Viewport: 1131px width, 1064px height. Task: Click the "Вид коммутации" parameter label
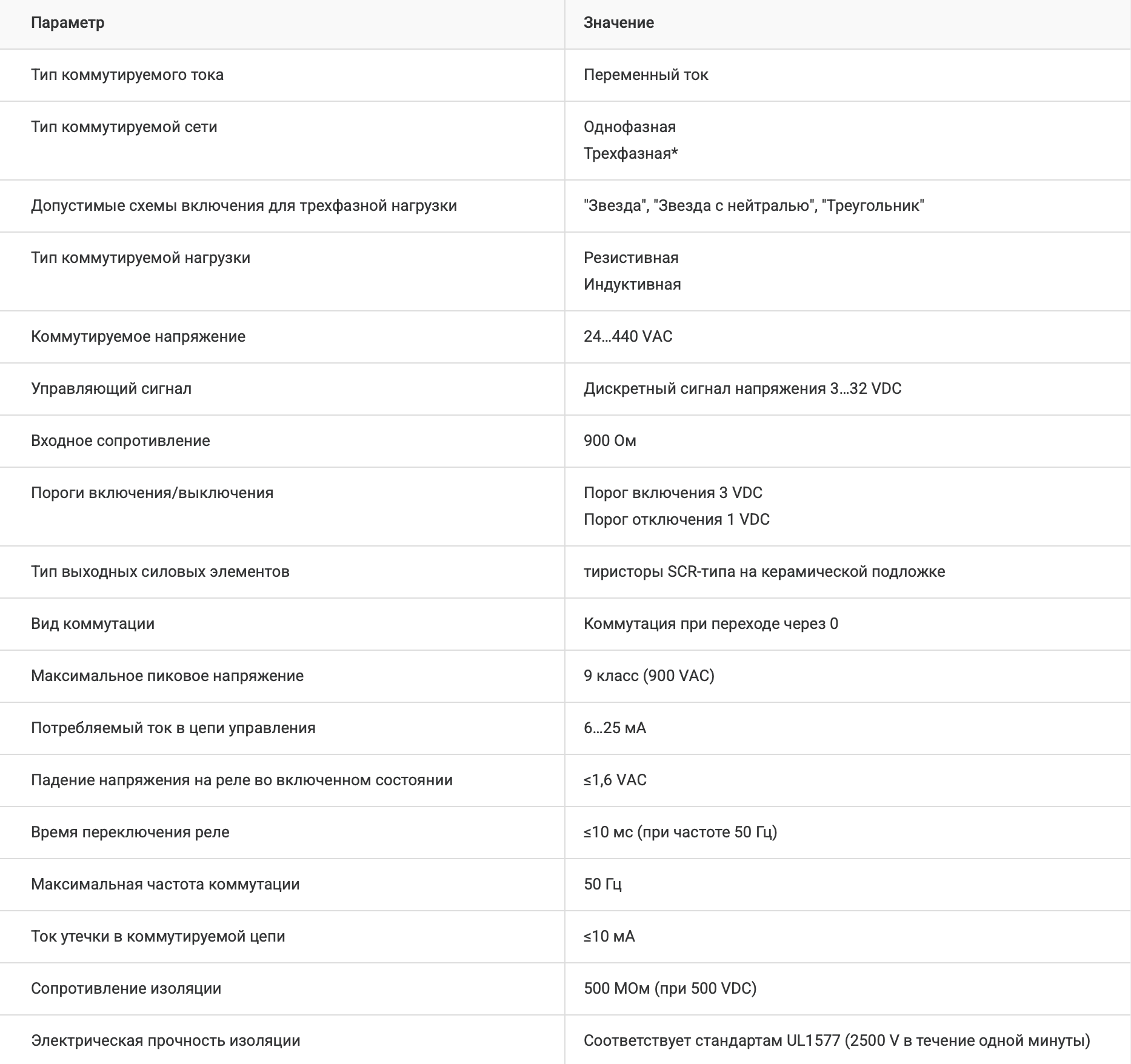click(93, 624)
